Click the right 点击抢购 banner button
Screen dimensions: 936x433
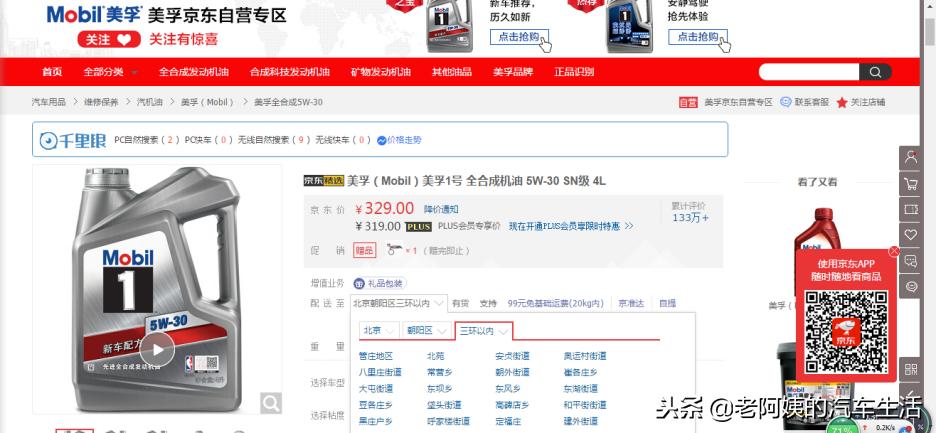click(698, 37)
